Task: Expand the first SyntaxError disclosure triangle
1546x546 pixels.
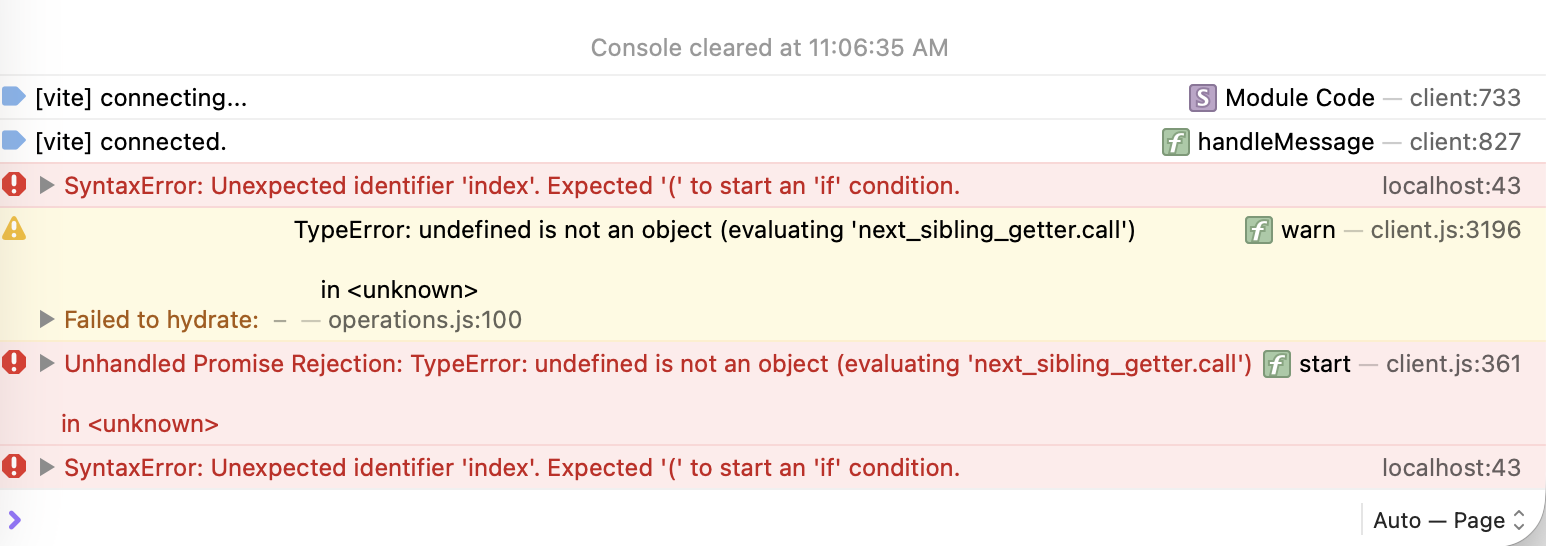Action: [x=46, y=185]
